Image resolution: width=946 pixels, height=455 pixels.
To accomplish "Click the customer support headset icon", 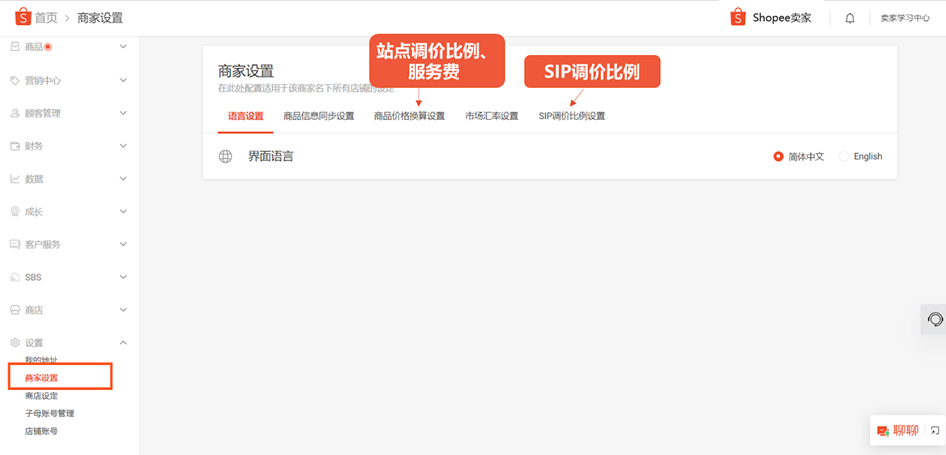I will (935, 319).
